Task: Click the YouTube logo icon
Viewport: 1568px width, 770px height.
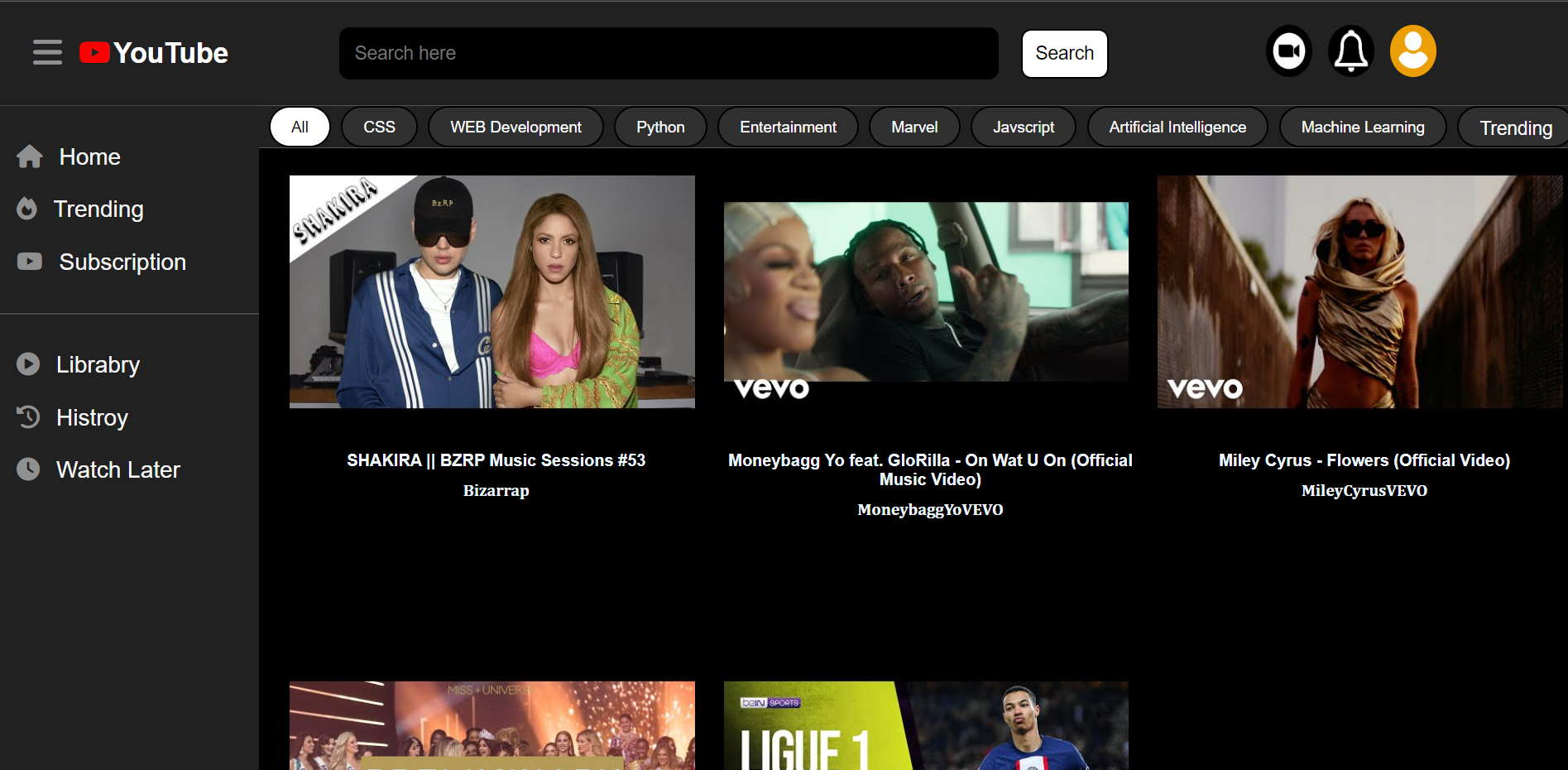Action: tap(94, 52)
